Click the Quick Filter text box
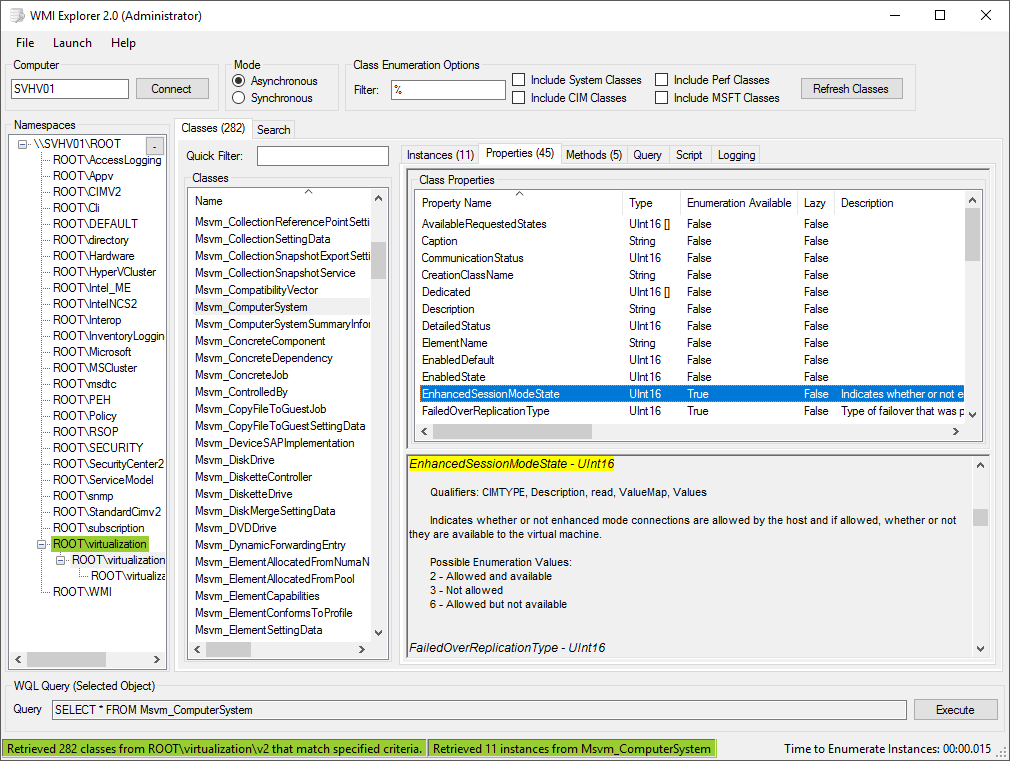 (323, 156)
